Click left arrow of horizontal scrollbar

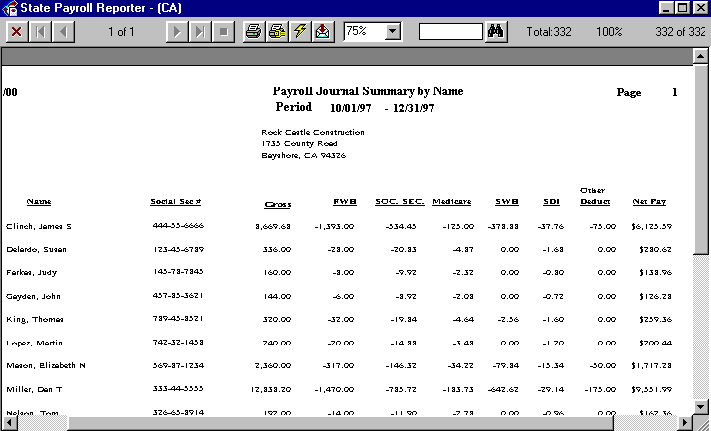tap(9, 423)
